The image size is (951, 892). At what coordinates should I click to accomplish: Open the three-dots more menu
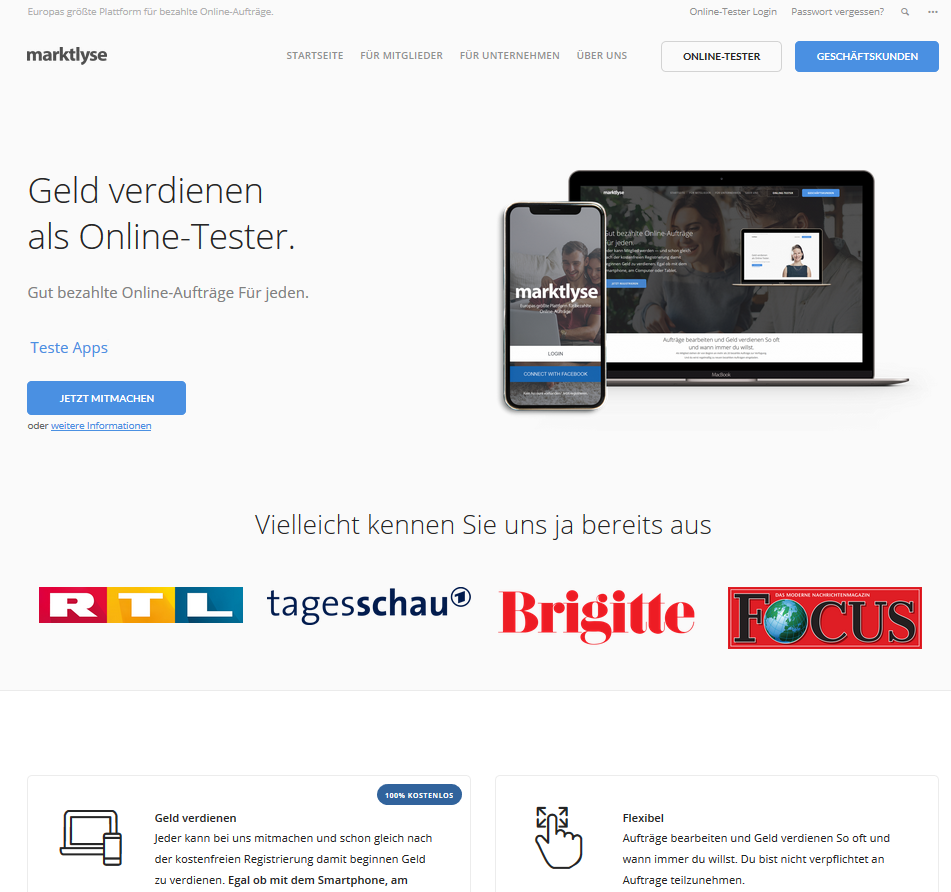coord(933,12)
